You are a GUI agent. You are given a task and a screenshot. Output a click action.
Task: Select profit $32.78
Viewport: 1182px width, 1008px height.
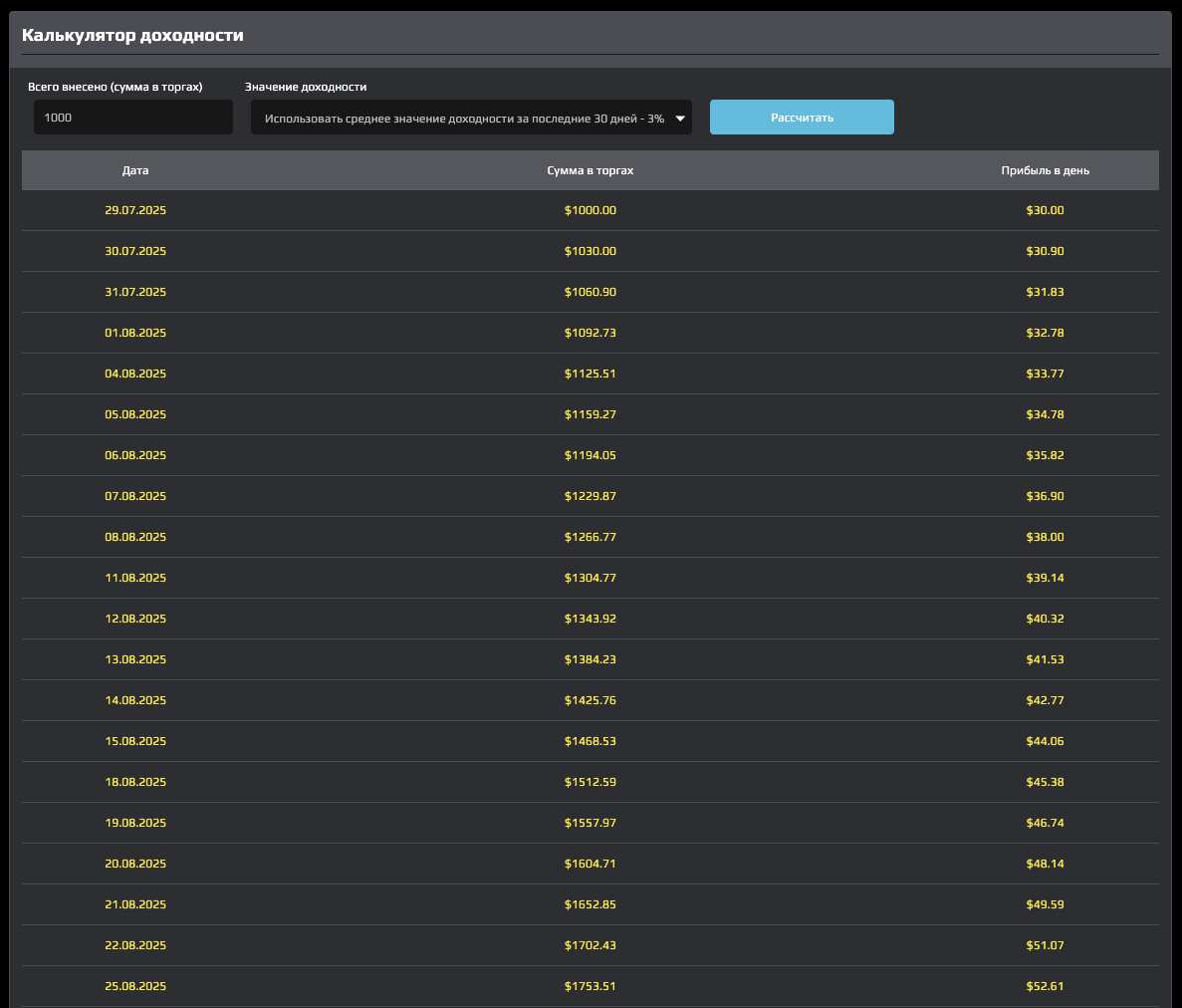(x=1045, y=333)
